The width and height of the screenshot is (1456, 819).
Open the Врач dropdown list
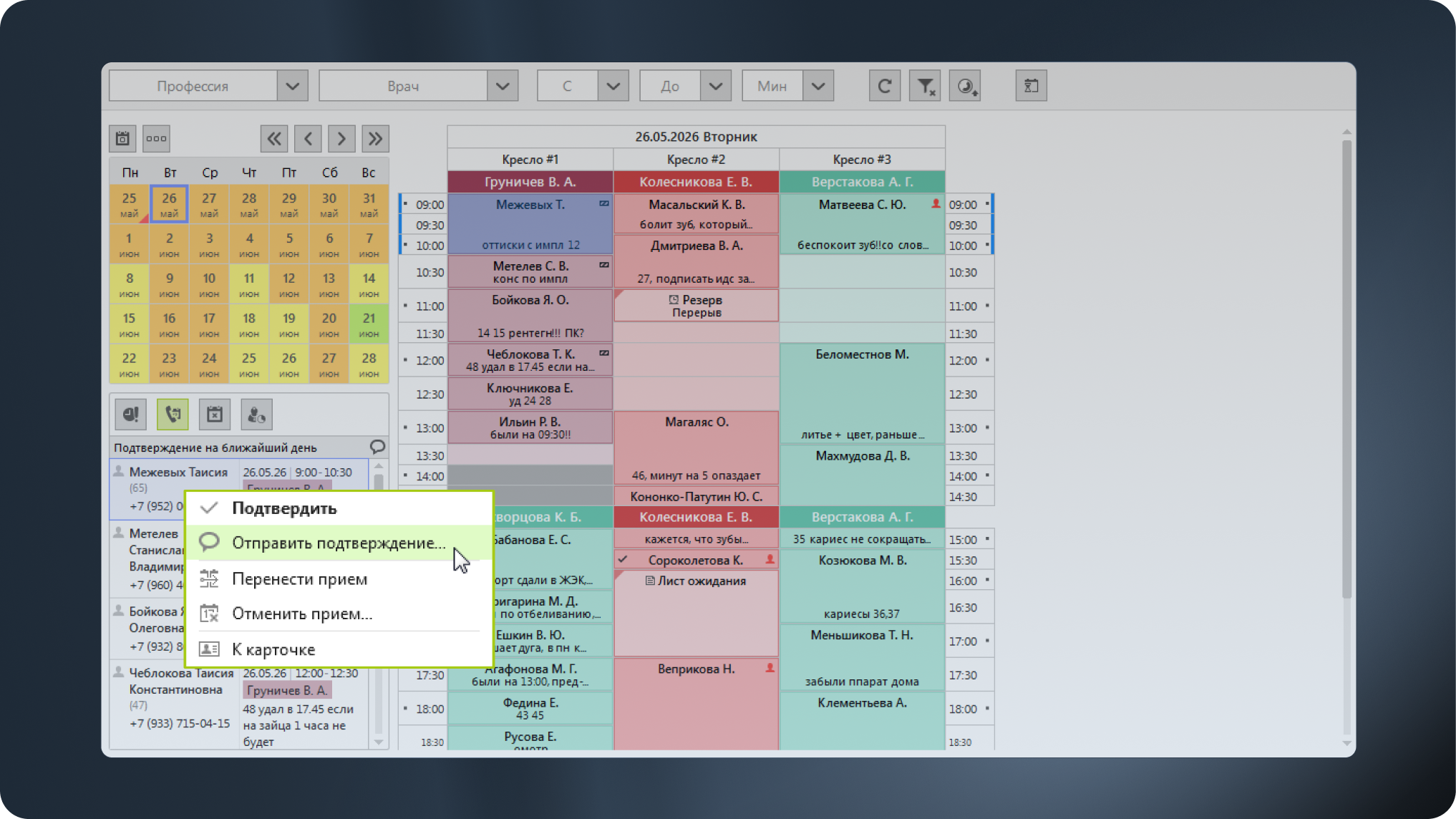tap(503, 86)
